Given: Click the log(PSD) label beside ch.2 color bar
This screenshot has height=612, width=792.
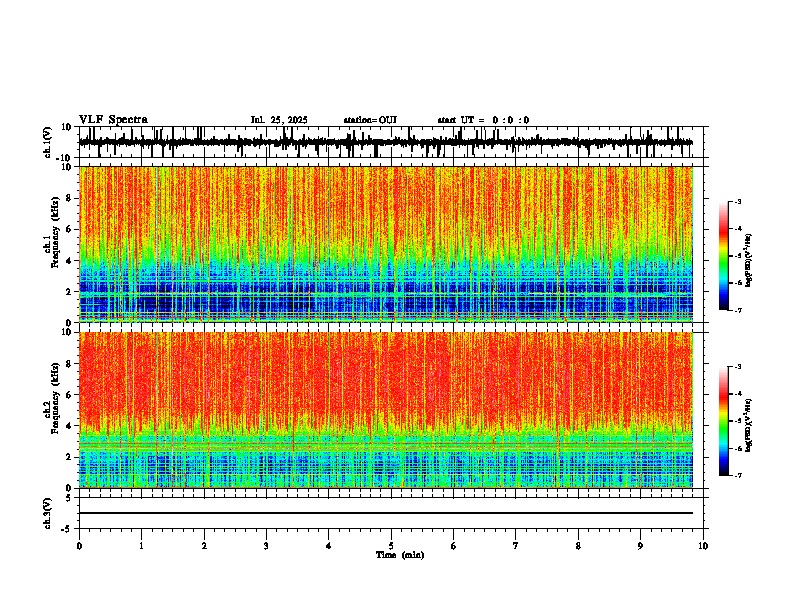Looking at the screenshot, I should pos(749,425).
